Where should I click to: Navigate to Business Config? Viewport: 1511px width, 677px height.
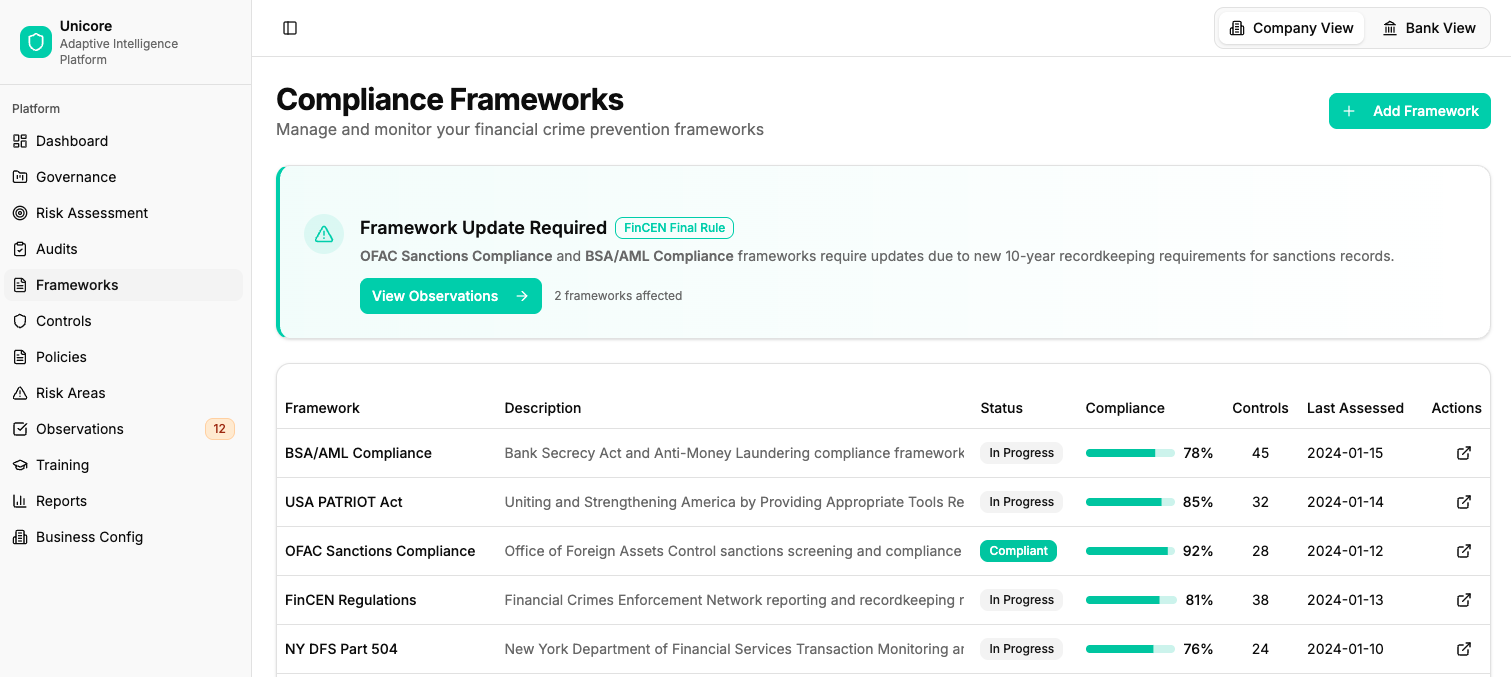coord(89,537)
